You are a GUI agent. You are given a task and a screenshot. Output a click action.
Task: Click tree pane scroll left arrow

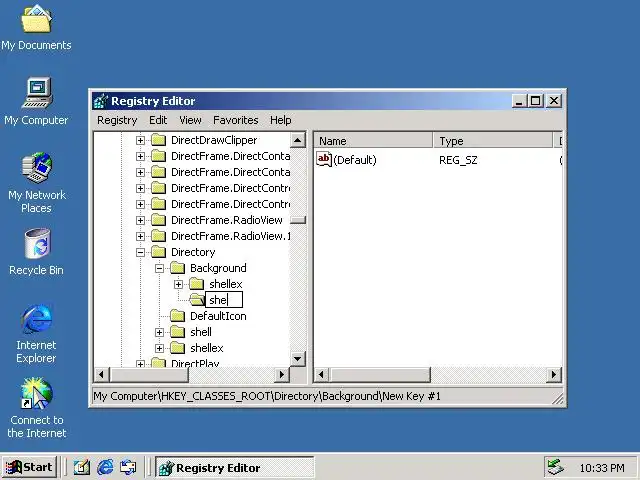click(102, 374)
